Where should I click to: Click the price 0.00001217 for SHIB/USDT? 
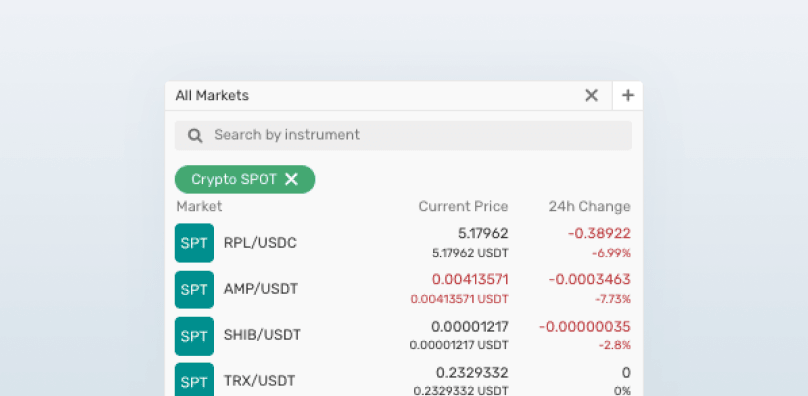tap(469, 326)
